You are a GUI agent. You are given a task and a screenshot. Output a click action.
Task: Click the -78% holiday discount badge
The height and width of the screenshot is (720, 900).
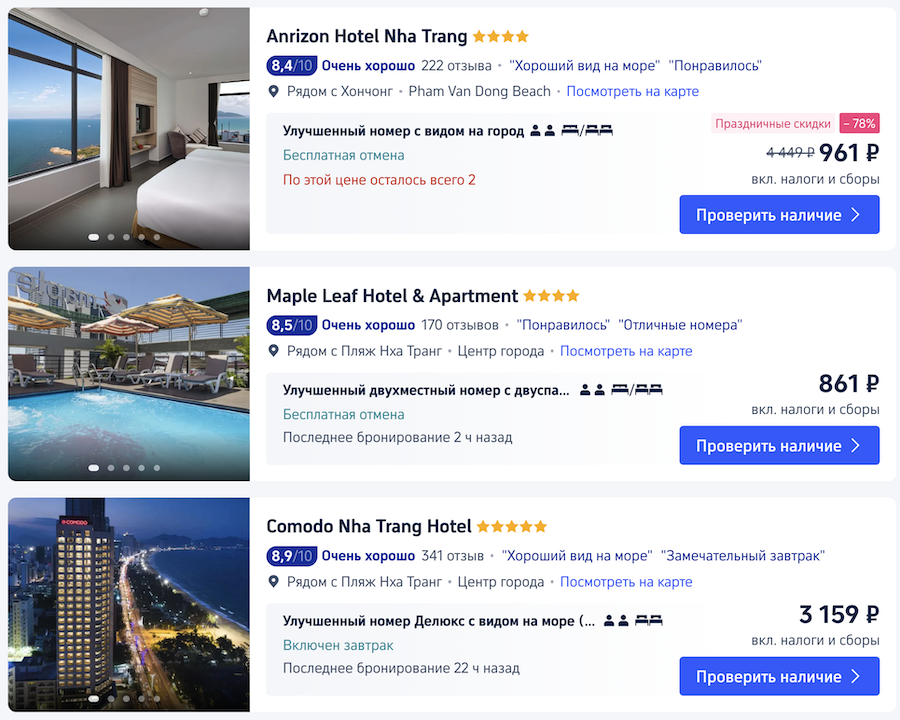pyautogui.click(x=859, y=123)
